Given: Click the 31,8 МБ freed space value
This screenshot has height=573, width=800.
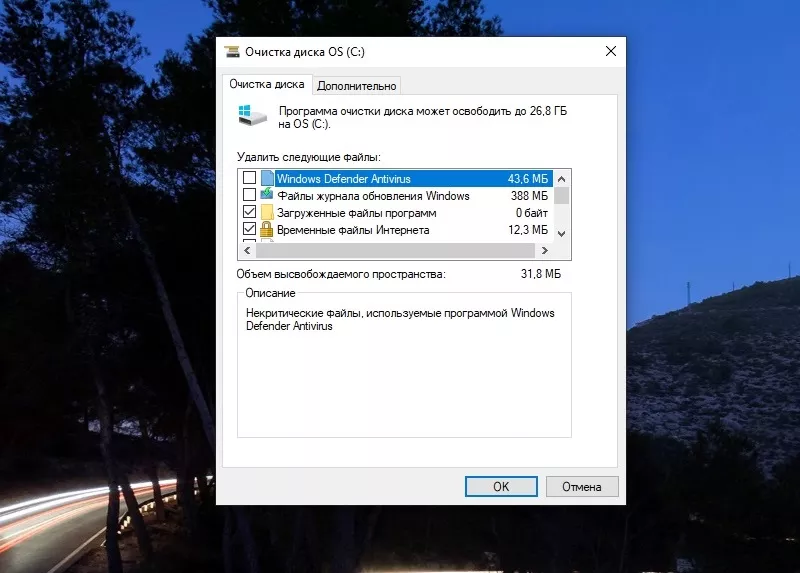Looking at the screenshot, I should 540,274.
